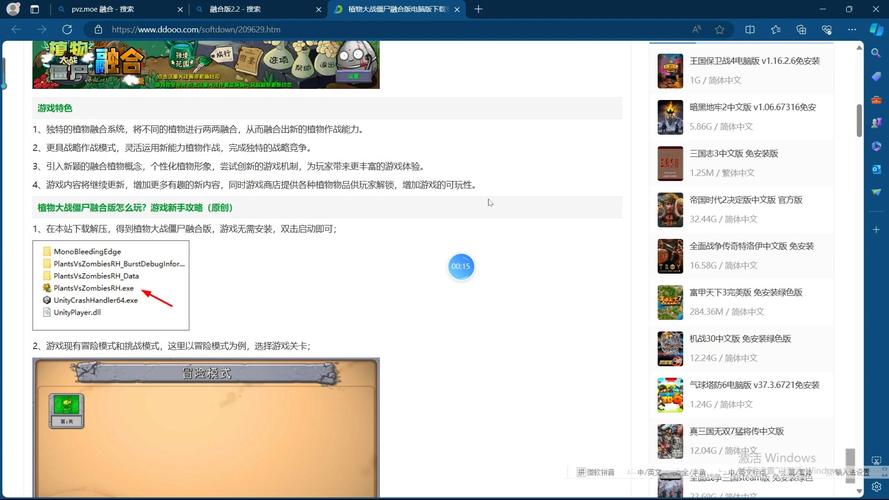The width and height of the screenshot is (889, 500).
Task: Open the sidebar paper plane Drop icon
Action: [x=877, y=192]
